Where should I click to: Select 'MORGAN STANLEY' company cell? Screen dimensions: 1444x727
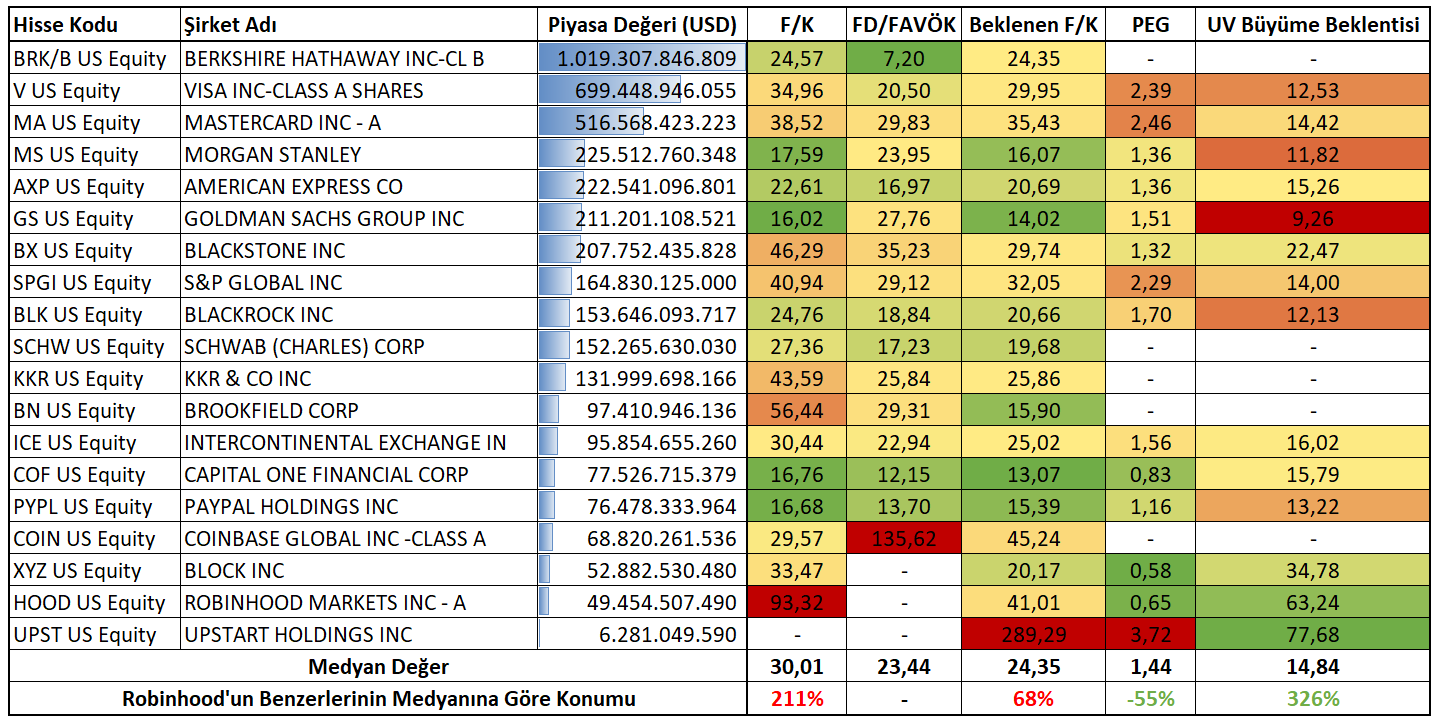pyautogui.click(x=359, y=154)
